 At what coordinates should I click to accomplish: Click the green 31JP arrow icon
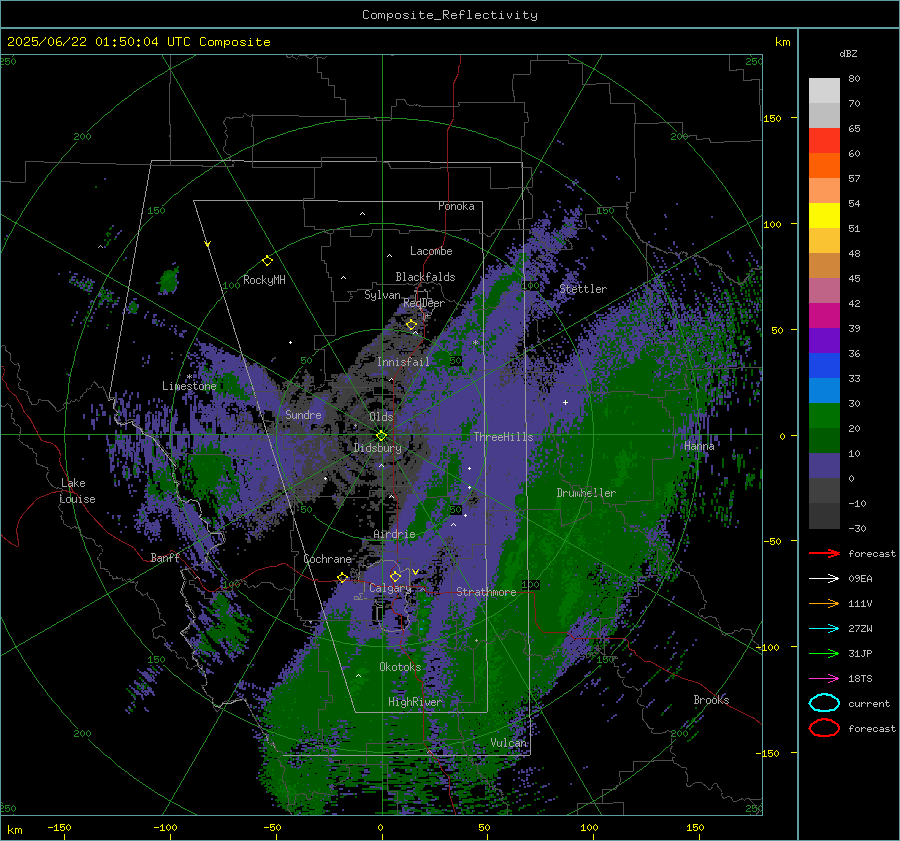(x=824, y=653)
